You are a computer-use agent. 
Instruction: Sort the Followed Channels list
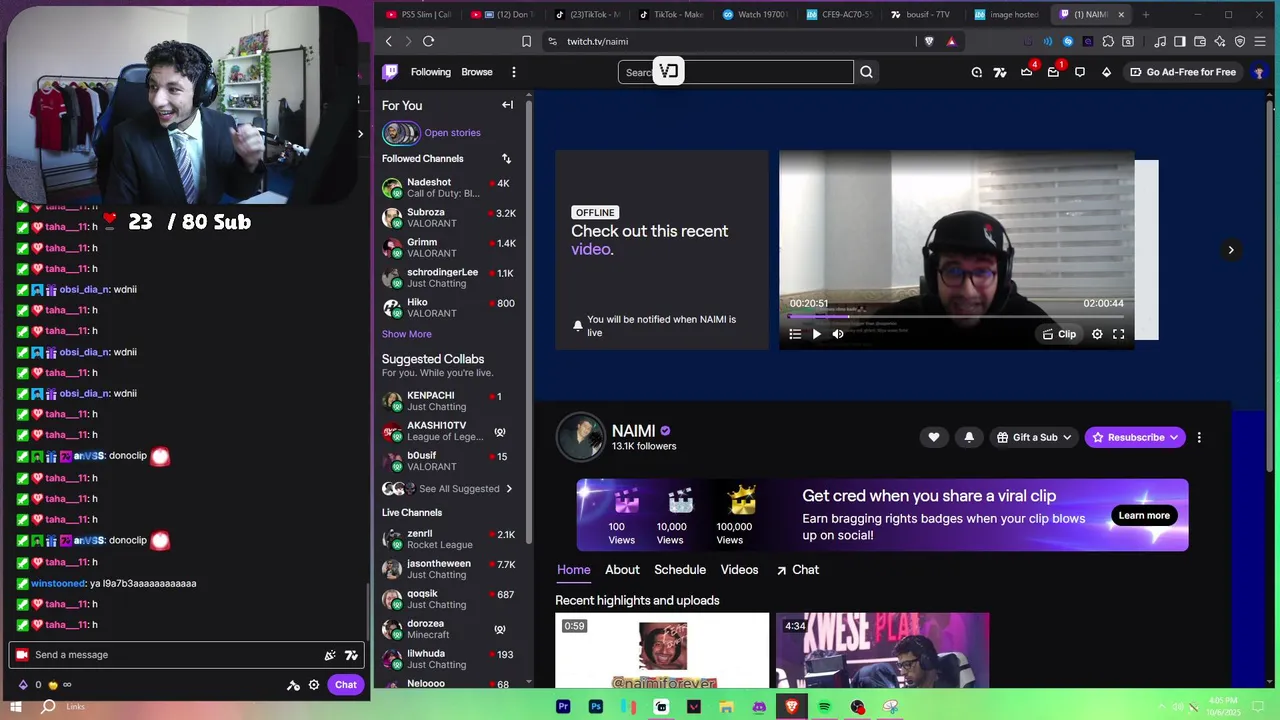[506, 159]
